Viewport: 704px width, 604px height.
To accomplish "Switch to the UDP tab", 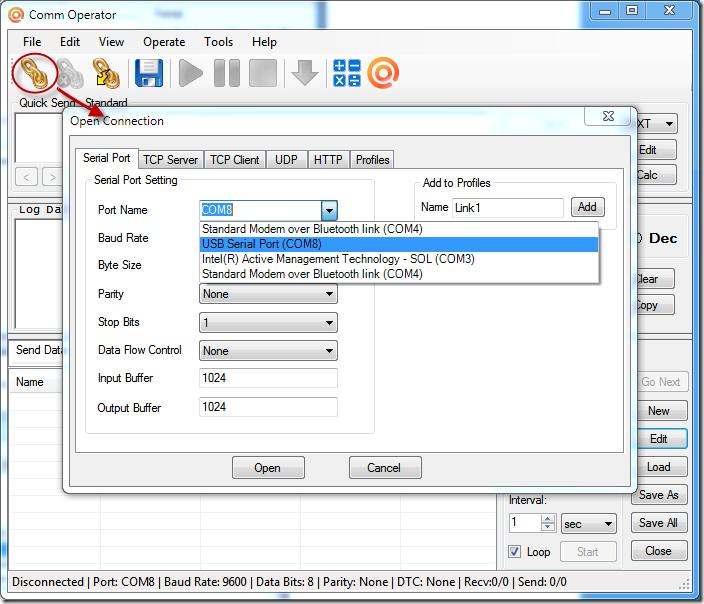I will click(286, 160).
